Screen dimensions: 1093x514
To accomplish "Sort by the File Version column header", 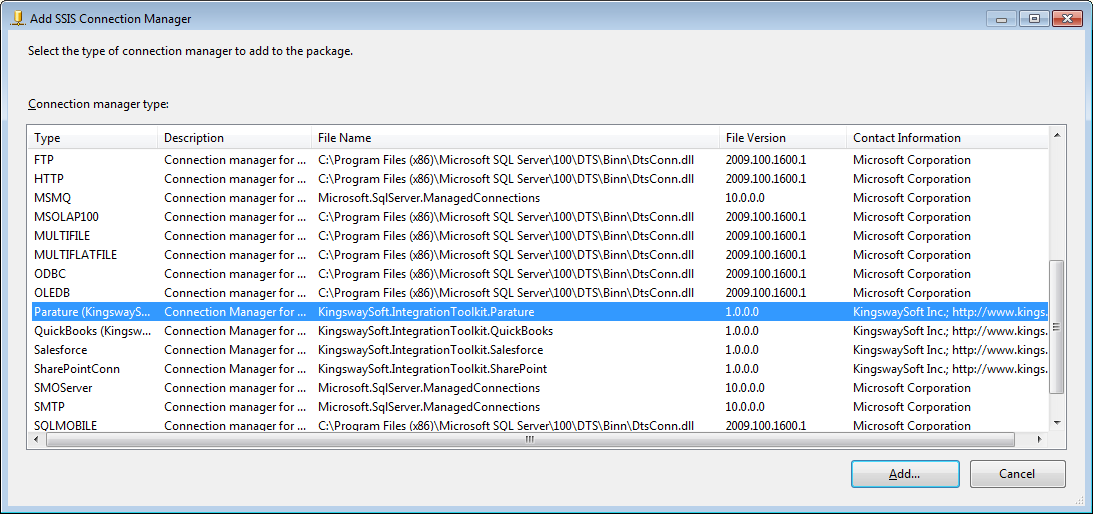I will [783, 138].
